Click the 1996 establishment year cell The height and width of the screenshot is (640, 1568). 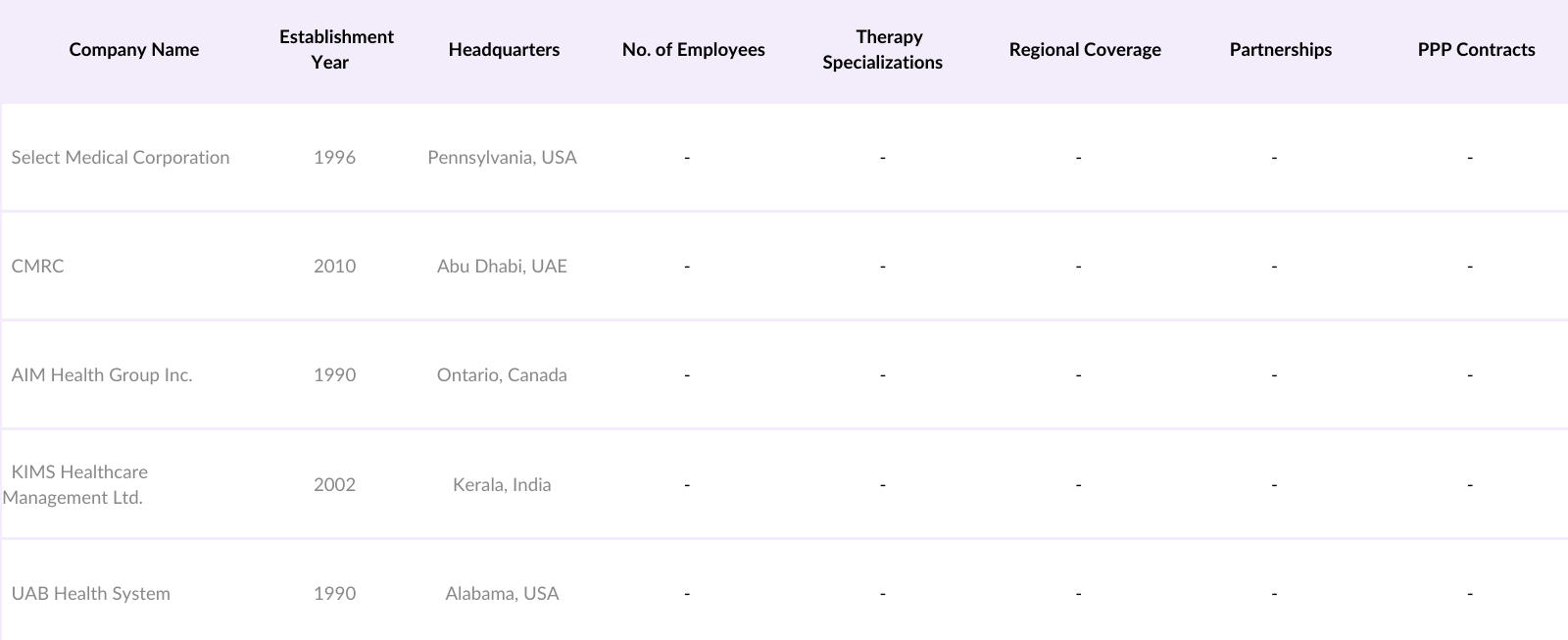[334, 158]
